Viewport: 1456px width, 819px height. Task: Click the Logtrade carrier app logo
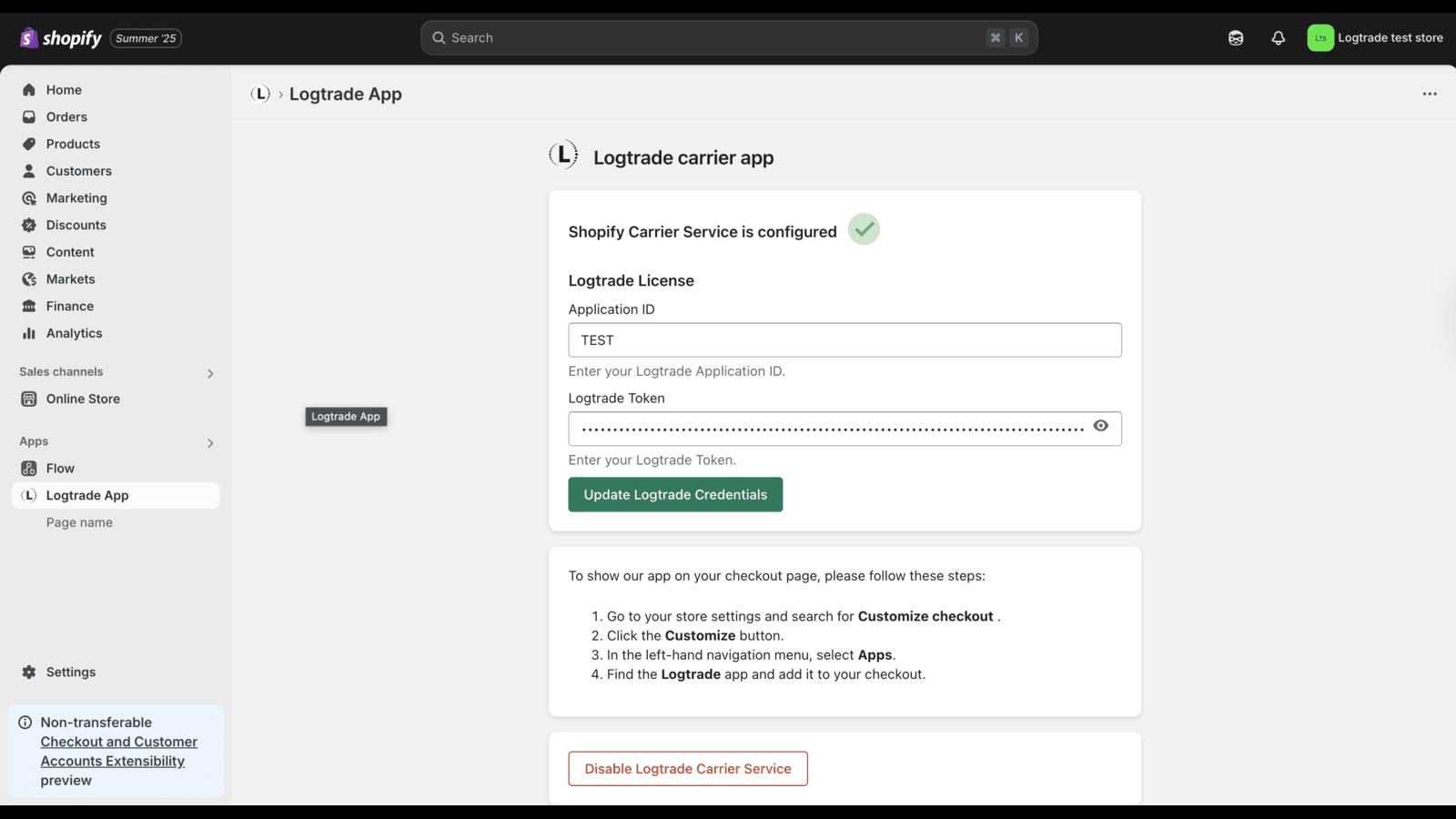(563, 155)
